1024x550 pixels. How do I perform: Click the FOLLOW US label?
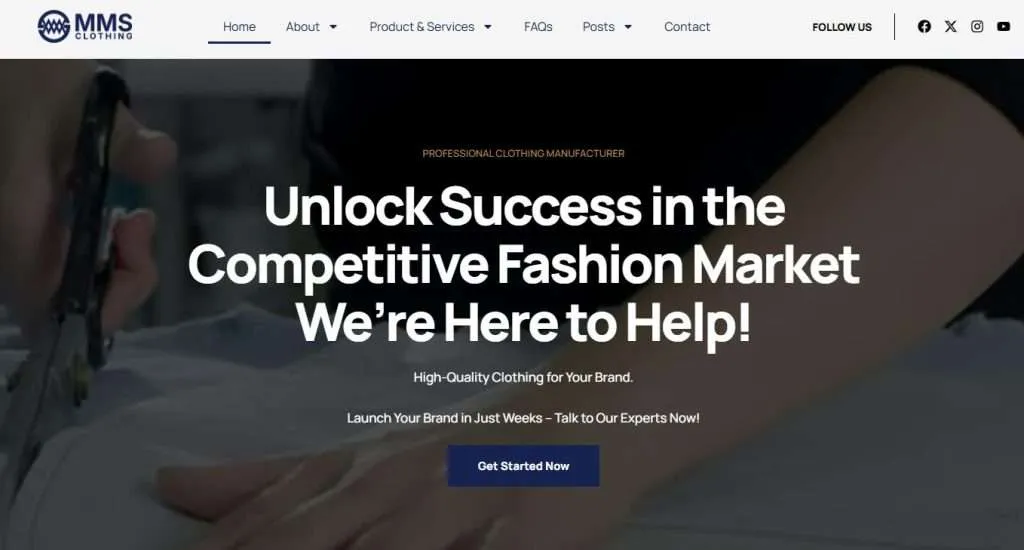tap(842, 27)
